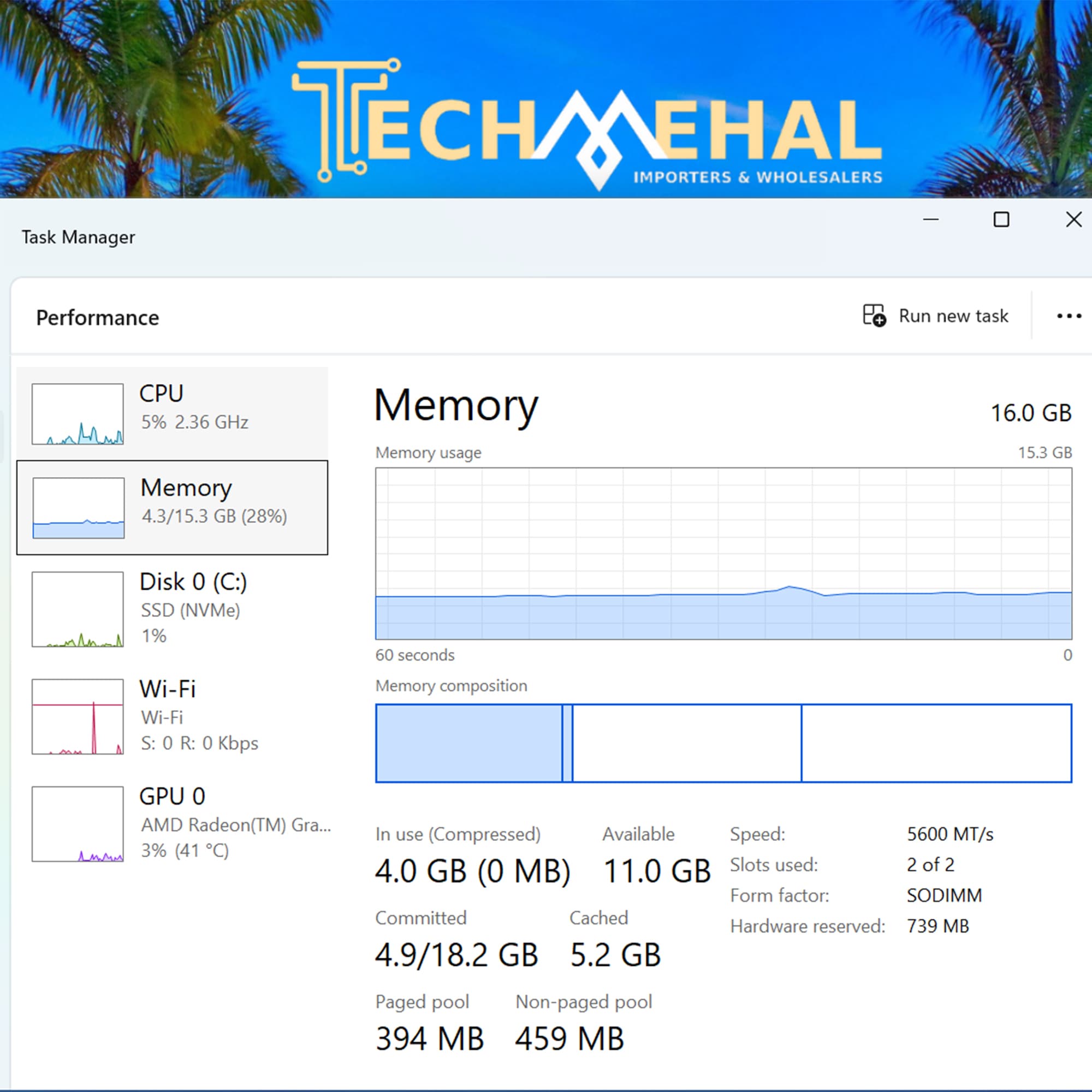The width and height of the screenshot is (1092, 1092).
Task: Click the Disk 0 activity mini graph
Action: click(x=78, y=609)
